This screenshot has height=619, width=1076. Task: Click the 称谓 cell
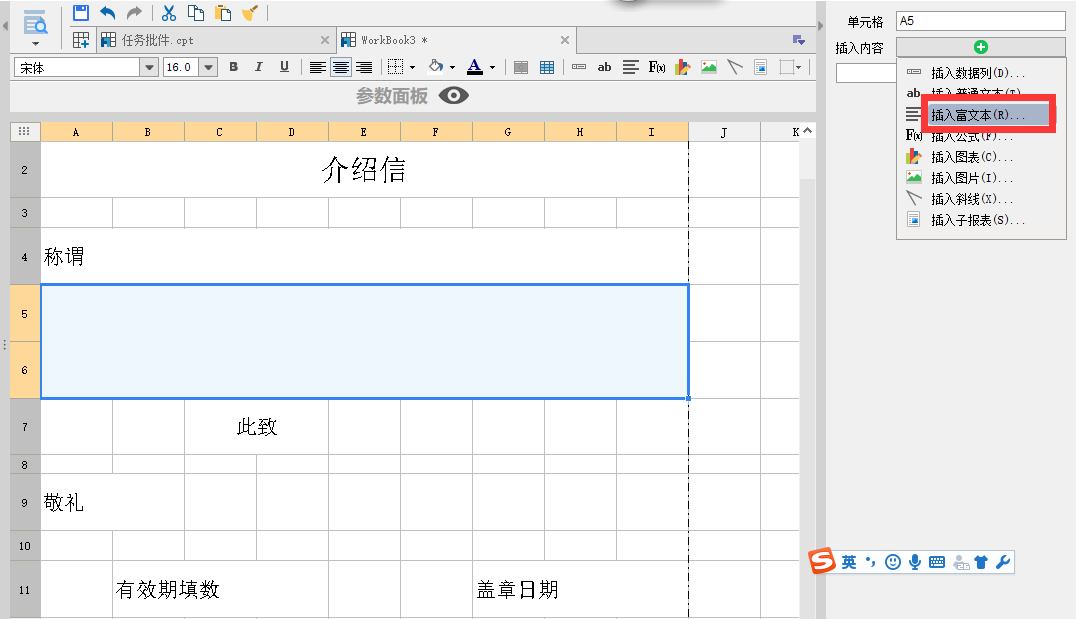pos(364,257)
